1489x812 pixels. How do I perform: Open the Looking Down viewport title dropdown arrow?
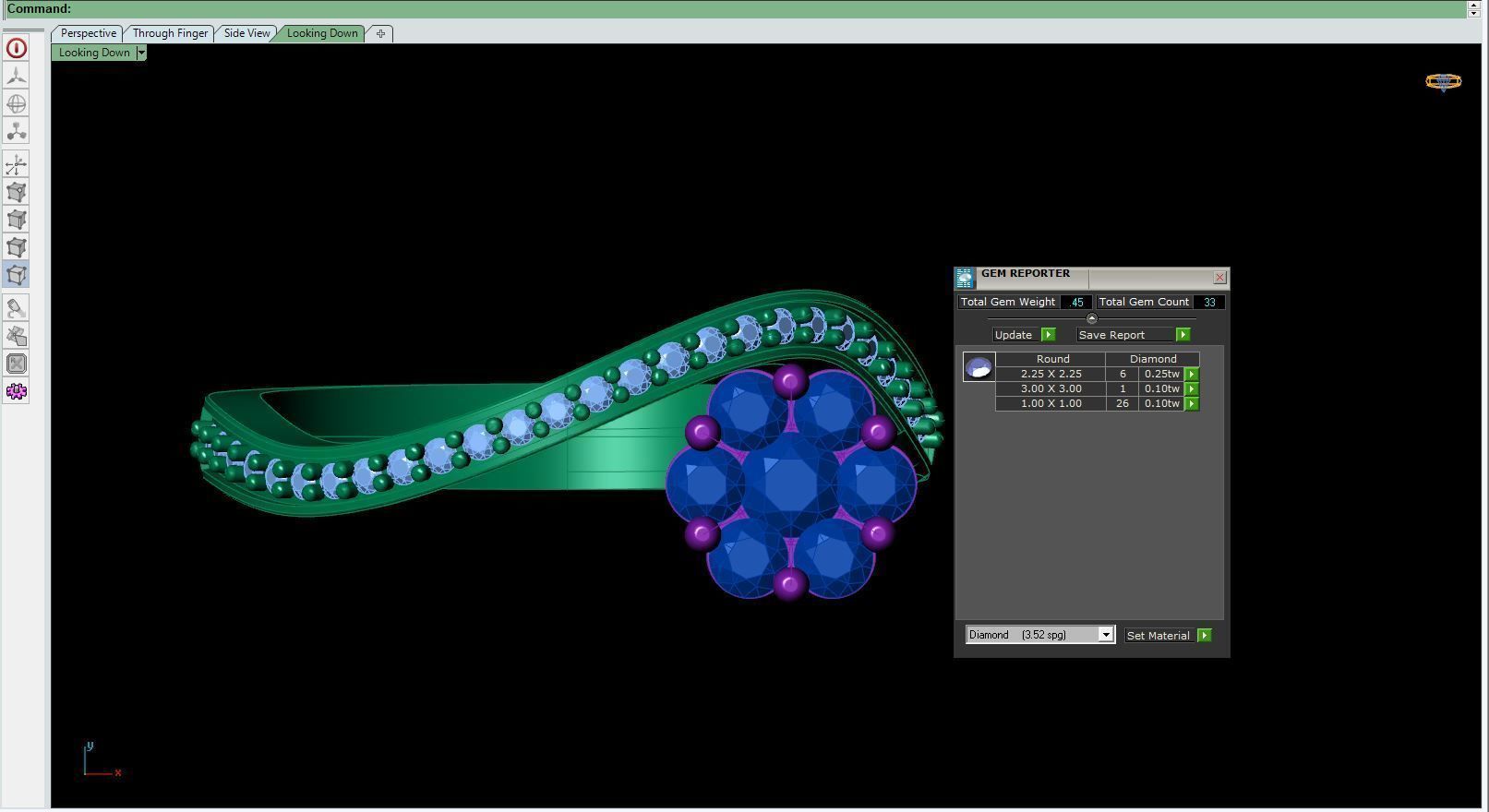point(141,53)
